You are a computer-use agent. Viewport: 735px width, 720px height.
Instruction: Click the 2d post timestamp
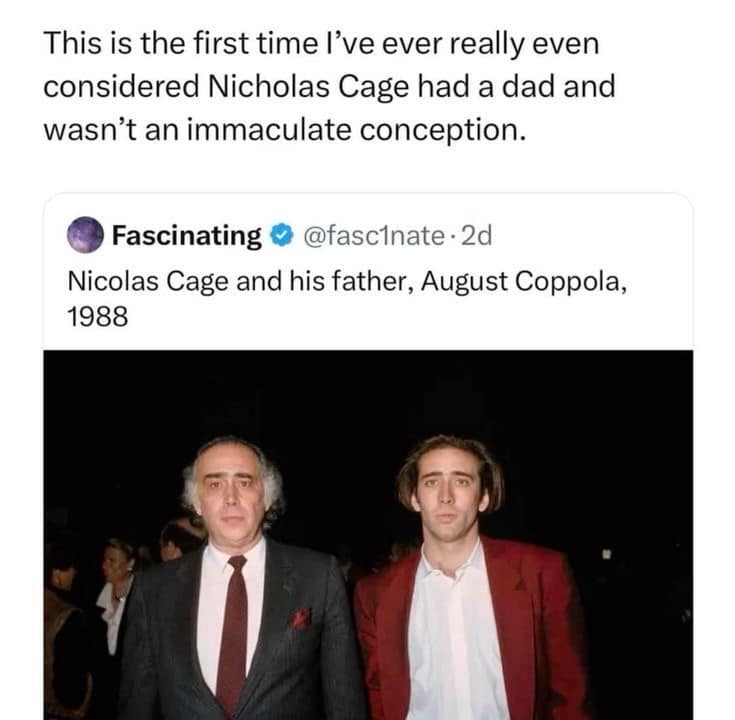pyautogui.click(x=480, y=236)
